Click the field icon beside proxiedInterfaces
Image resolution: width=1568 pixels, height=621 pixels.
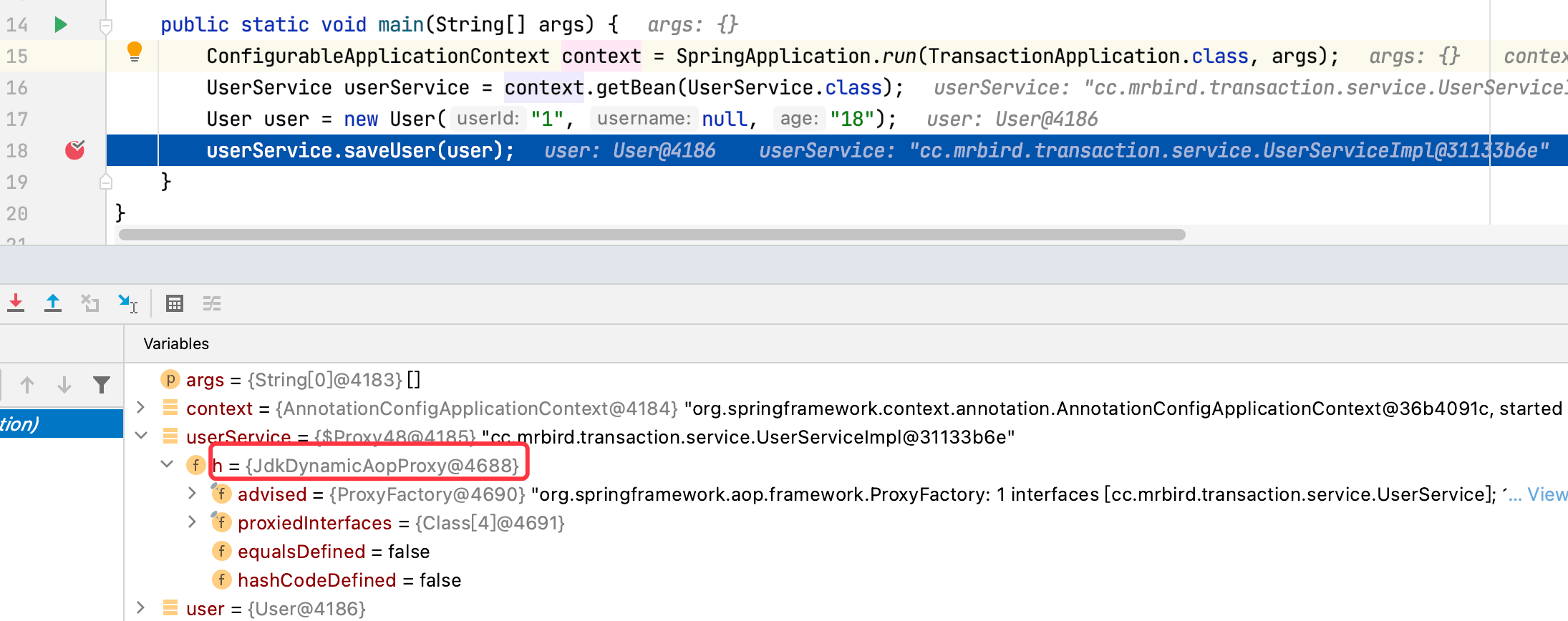[x=221, y=522]
